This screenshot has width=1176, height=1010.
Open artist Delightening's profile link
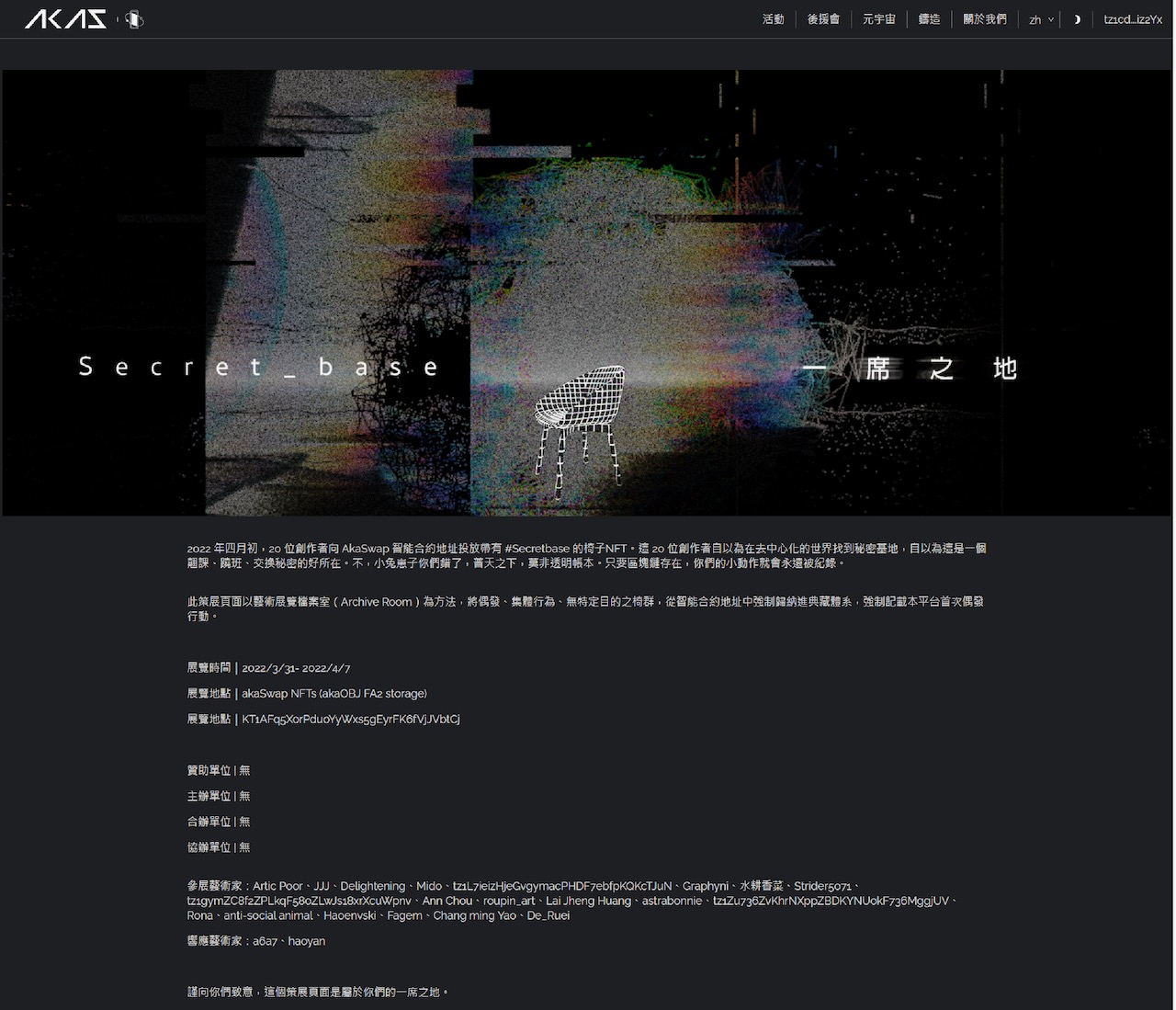click(372, 886)
